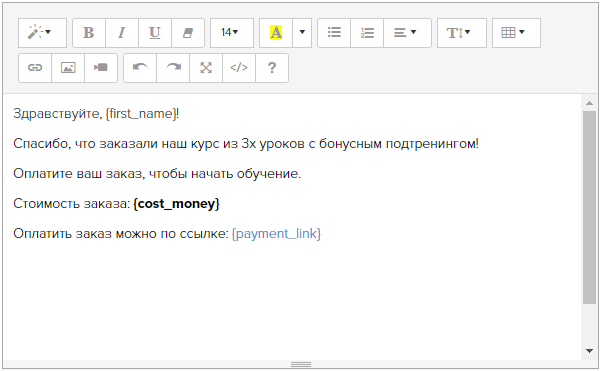
Task: Click the scrollbar down arrow
Action: pos(589,350)
